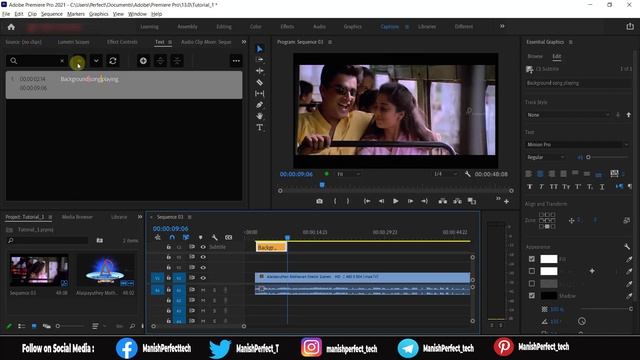The height and width of the screenshot is (360, 640).
Task: Go to In point button
Action: click(x=367, y=201)
